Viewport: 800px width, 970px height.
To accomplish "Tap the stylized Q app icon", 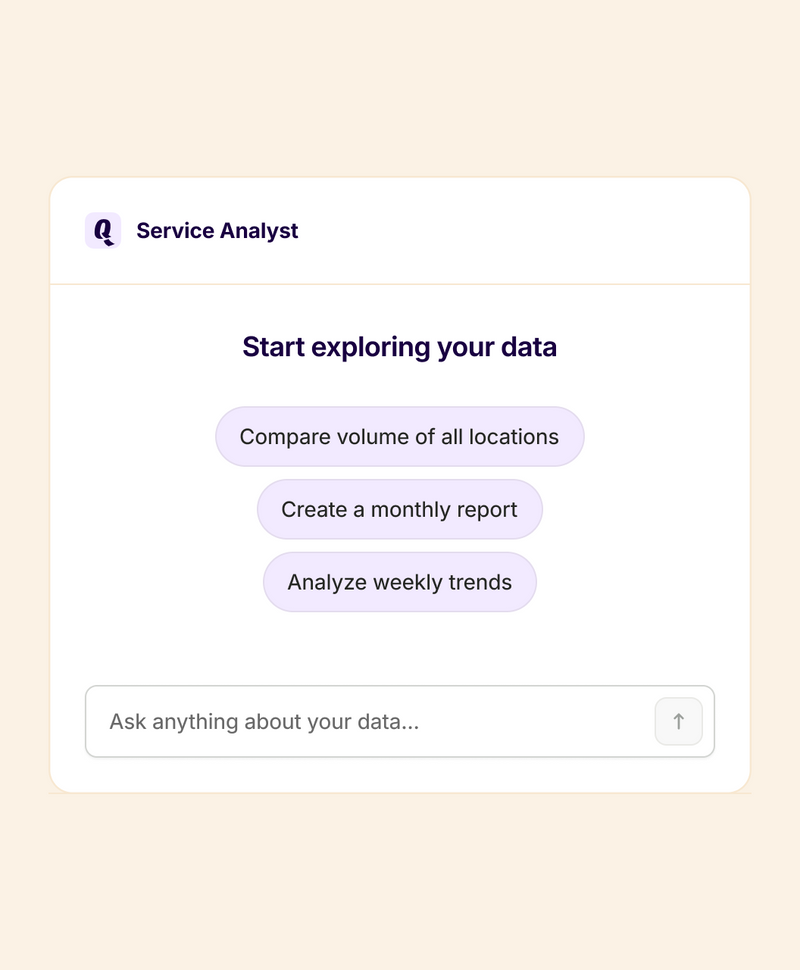I will pyautogui.click(x=103, y=231).
